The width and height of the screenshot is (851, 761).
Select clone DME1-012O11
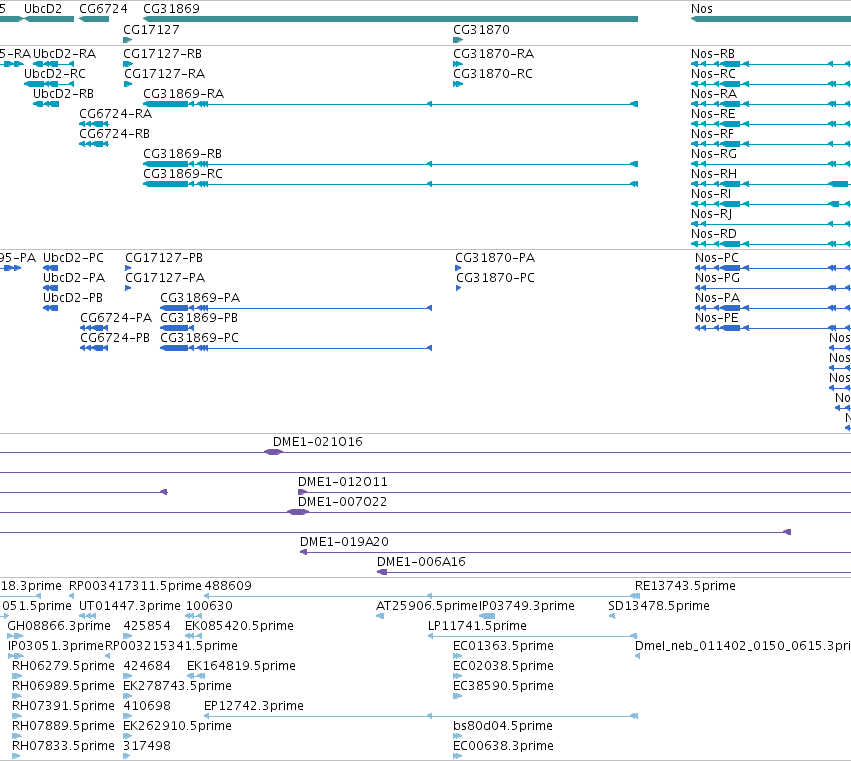[342, 482]
